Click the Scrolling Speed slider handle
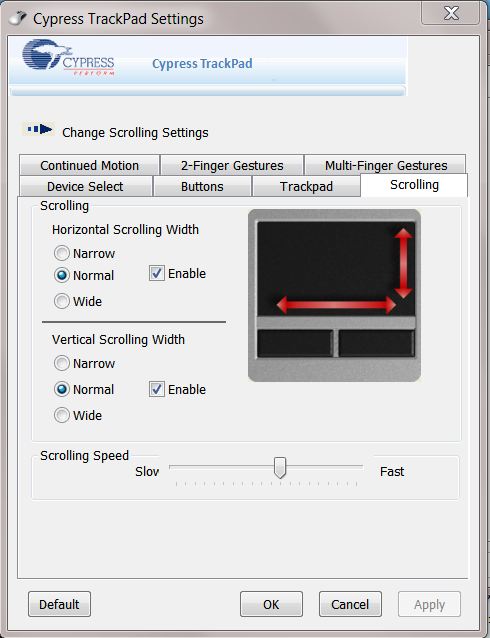 (x=280, y=468)
